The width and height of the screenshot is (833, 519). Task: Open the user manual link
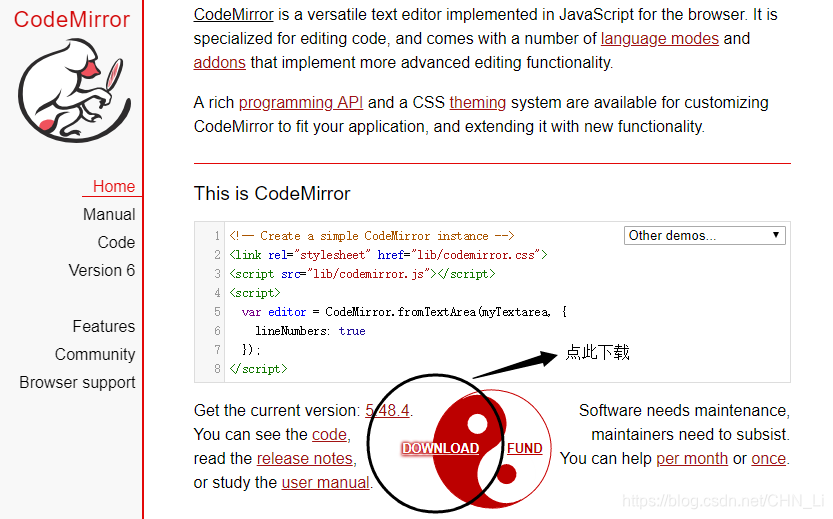click(325, 482)
